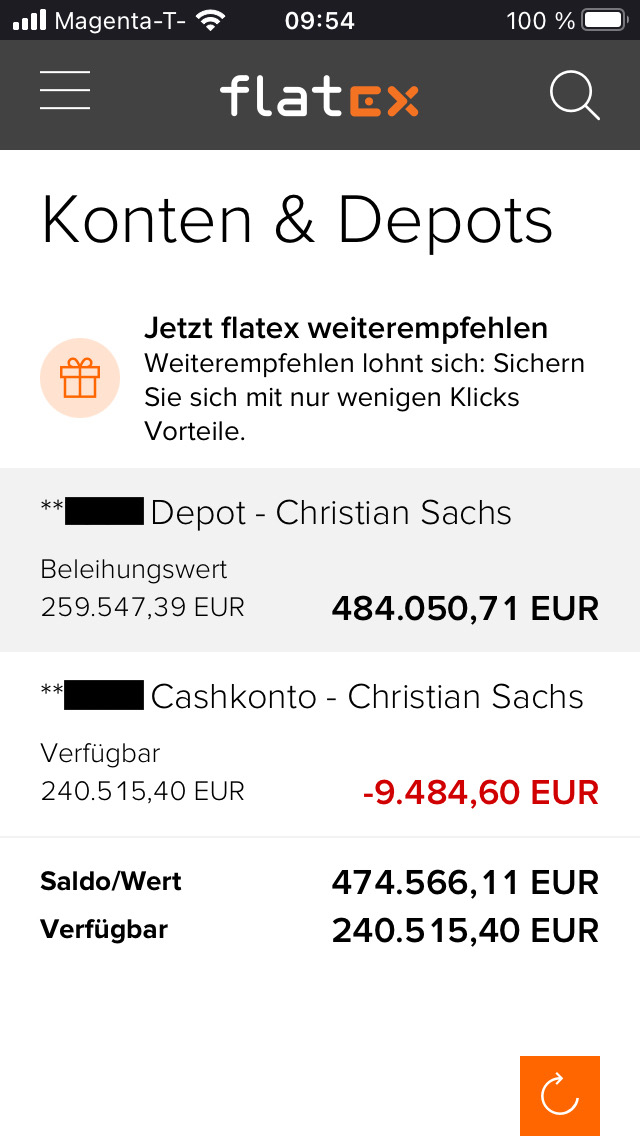640x1136 pixels.
Task: Tap the referral description text
Action: click(x=364, y=397)
